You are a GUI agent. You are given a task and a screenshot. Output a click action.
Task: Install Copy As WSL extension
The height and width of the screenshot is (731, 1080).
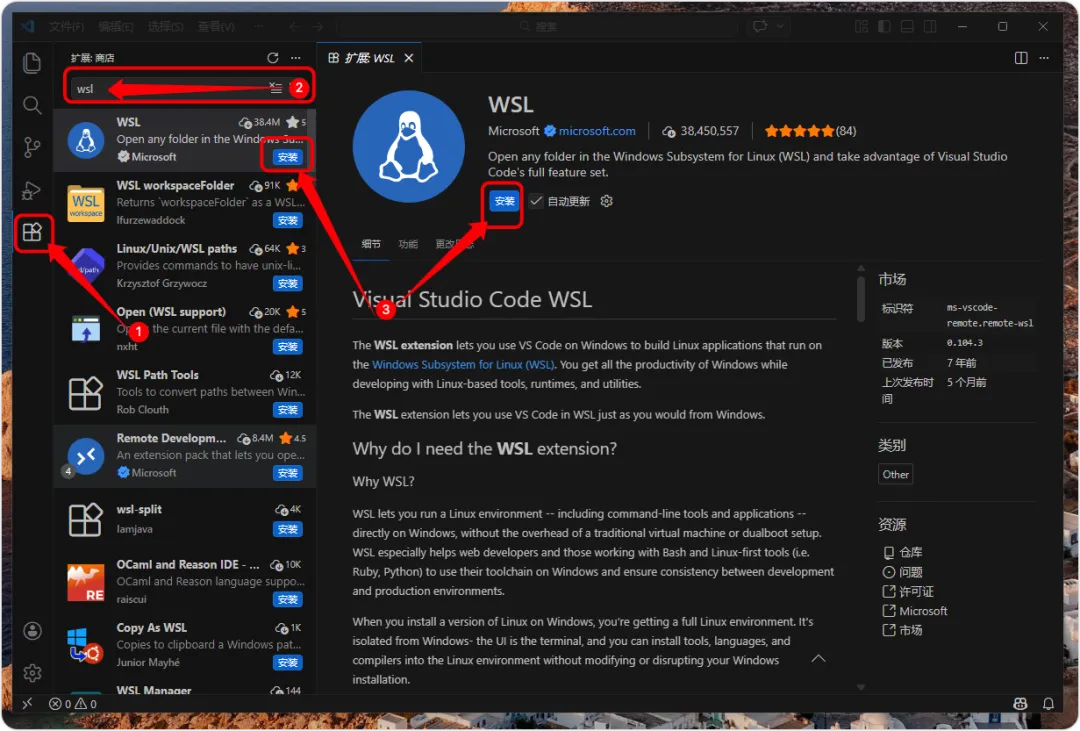pyautogui.click(x=287, y=663)
